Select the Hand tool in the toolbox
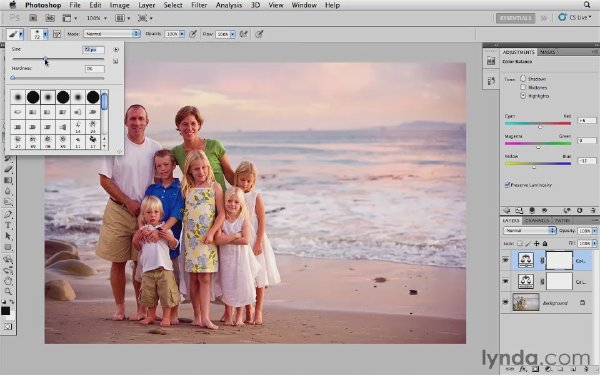 [8, 281]
